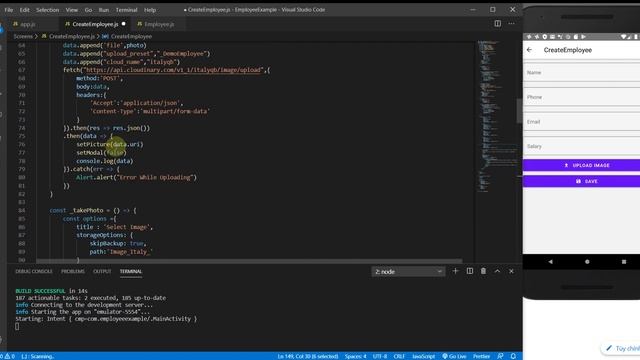Viewport: 640px width, 360px height.
Task: Tap the UPLOAD IMAGE button in emulator
Action: [x=582, y=165]
